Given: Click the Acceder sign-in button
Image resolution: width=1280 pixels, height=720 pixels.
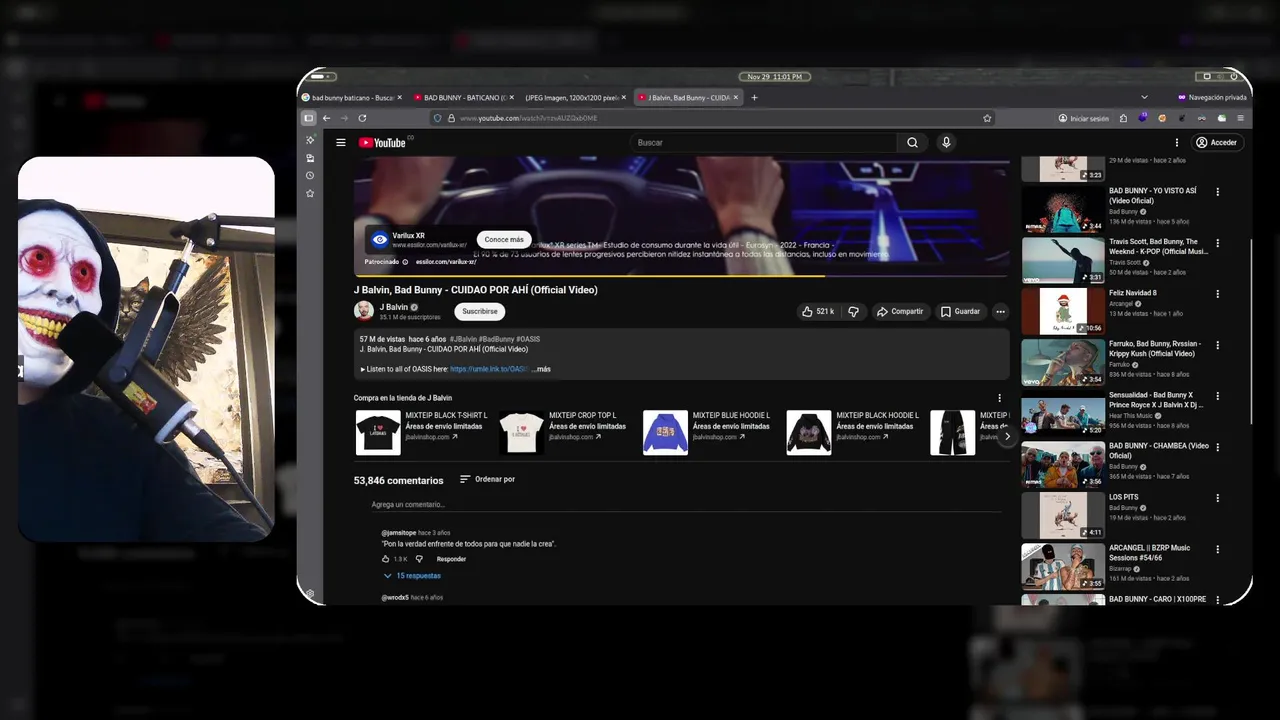Looking at the screenshot, I should (x=1217, y=142).
